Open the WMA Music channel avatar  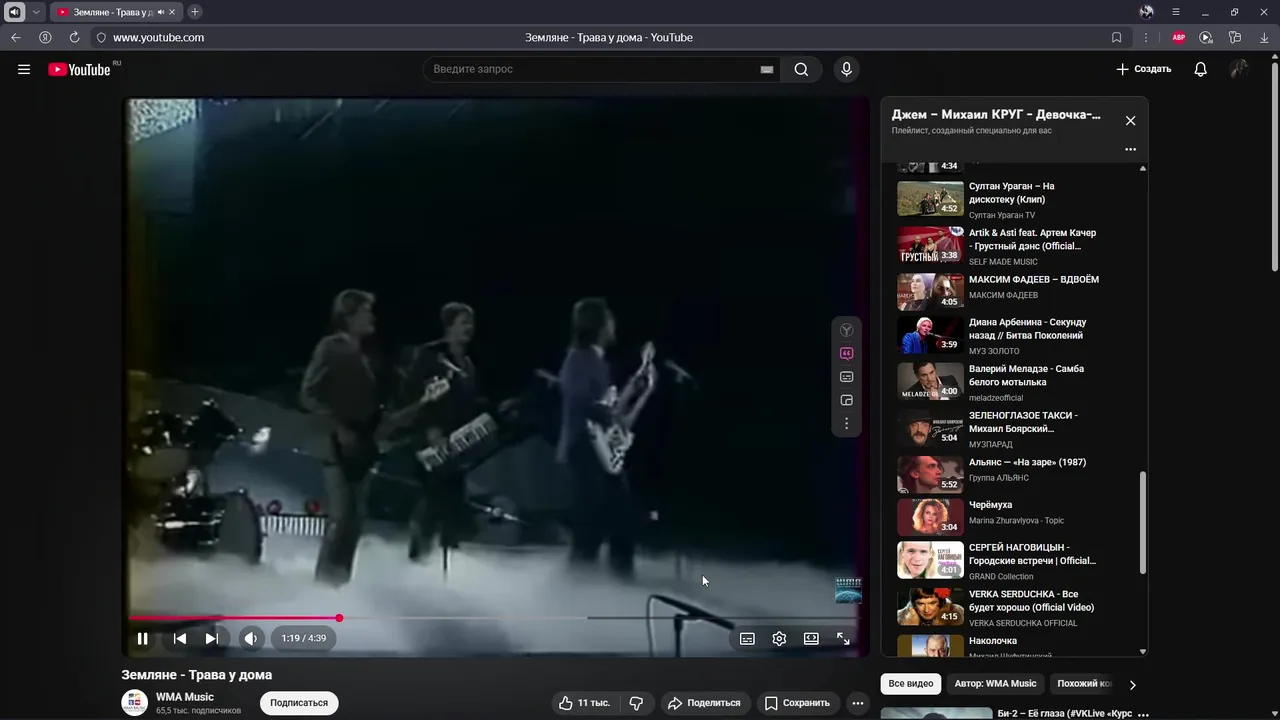(x=135, y=703)
